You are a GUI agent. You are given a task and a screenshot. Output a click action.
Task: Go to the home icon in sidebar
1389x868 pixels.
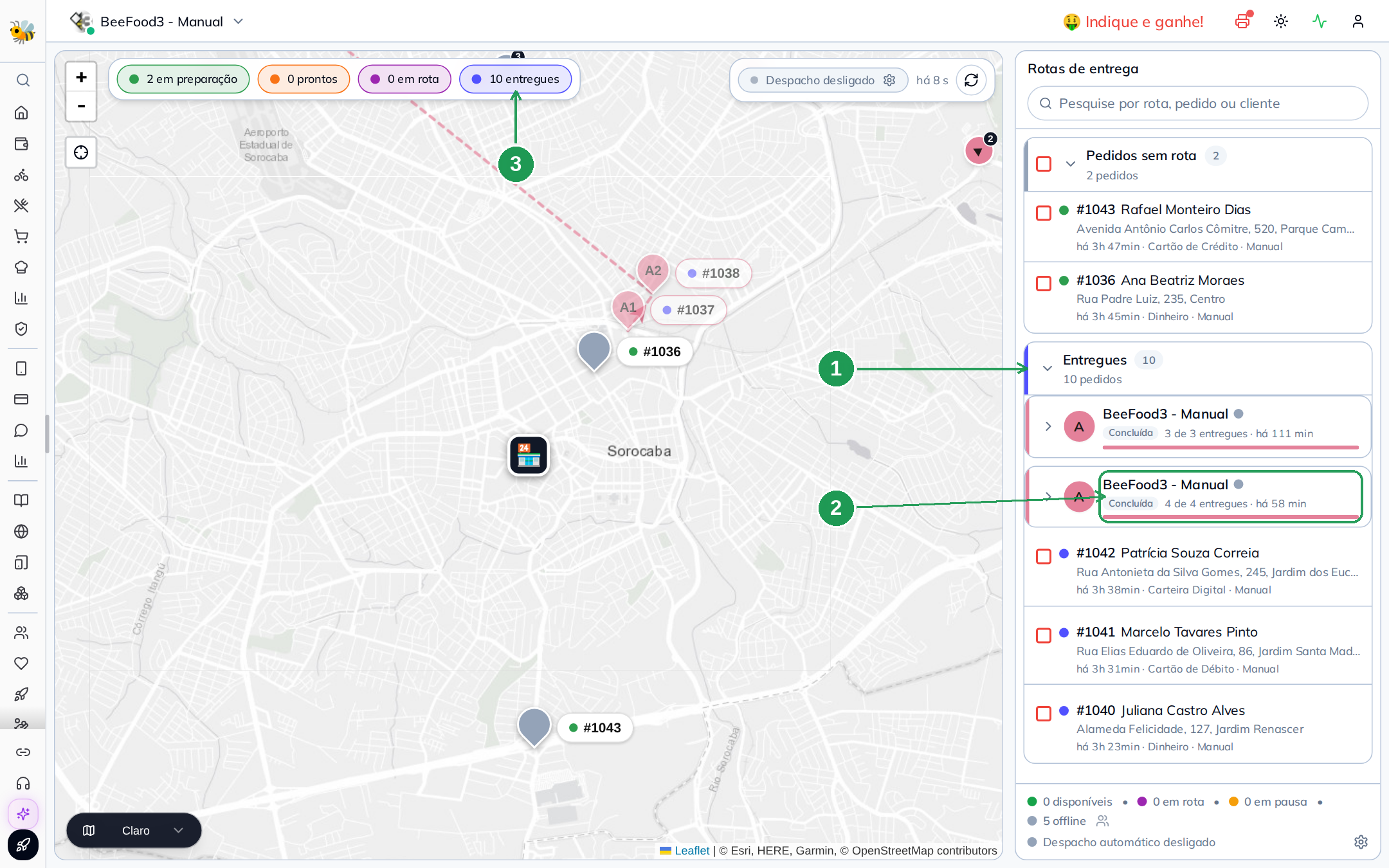click(22, 113)
